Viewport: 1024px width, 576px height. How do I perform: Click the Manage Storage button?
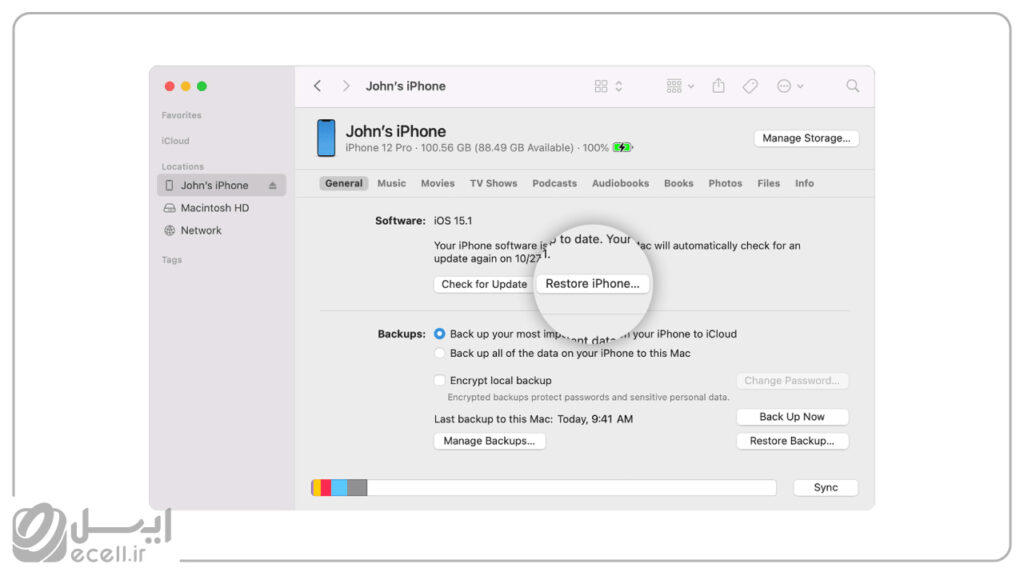tap(806, 138)
